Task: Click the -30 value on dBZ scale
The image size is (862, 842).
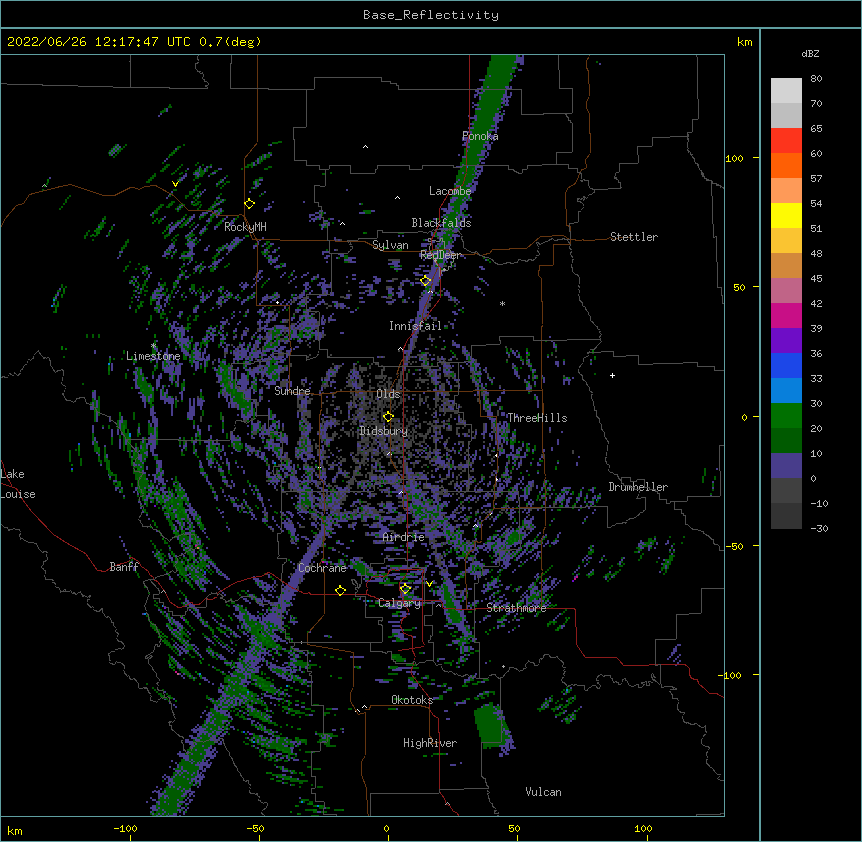Action: pyautogui.click(x=819, y=528)
